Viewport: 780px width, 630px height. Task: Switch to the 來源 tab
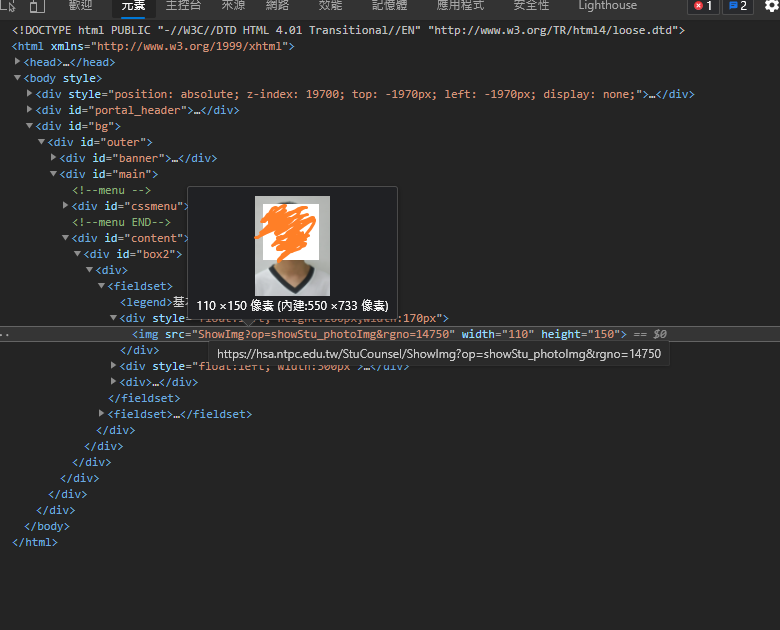(x=233, y=5)
